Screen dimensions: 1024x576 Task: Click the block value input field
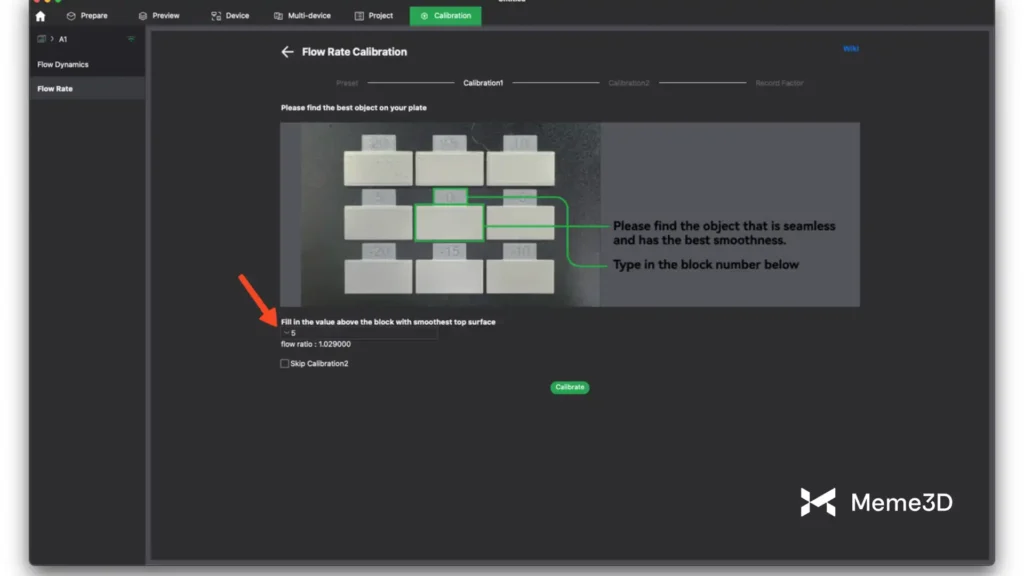[360, 333]
